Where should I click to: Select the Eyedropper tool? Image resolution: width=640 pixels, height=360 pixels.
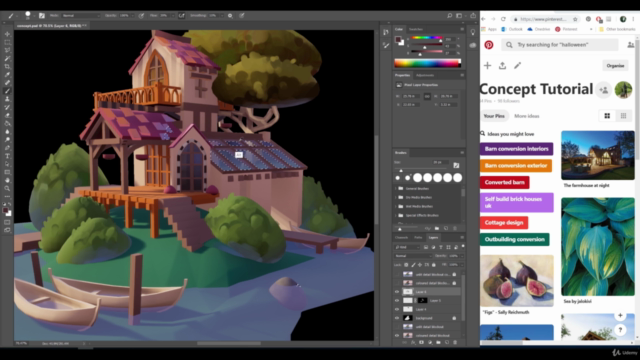tap(7, 75)
